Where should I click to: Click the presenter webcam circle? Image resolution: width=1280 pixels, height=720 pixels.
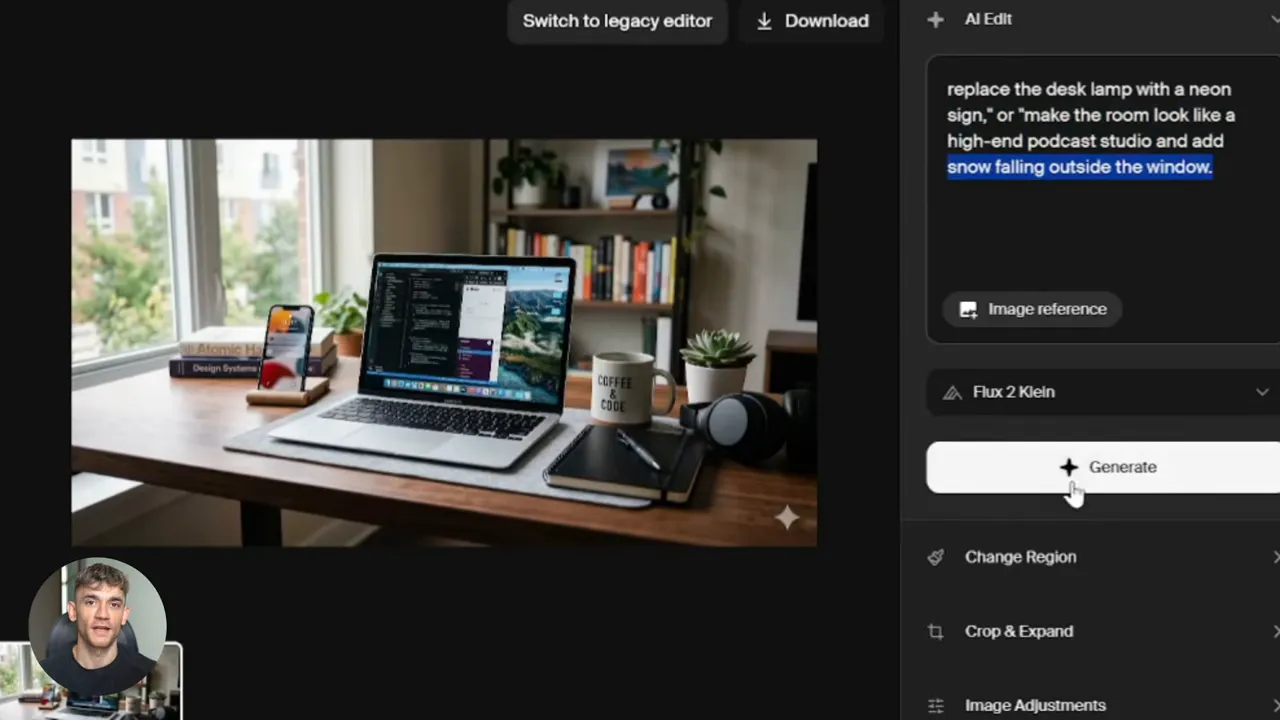click(x=97, y=627)
